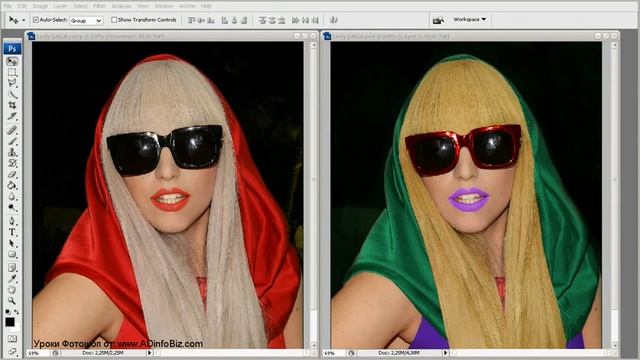The height and width of the screenshot is (360, 640).
Task: Enable Show Transform Controls checkbox
Action: (x=114, y=20)
